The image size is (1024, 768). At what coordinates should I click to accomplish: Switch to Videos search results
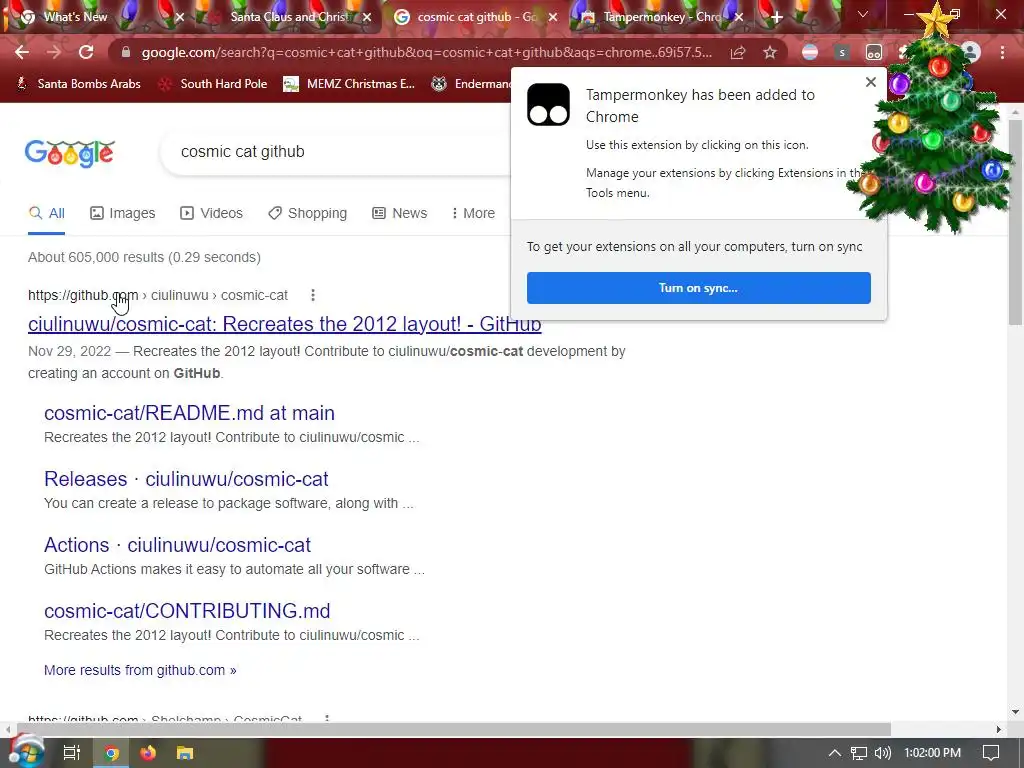212,213
